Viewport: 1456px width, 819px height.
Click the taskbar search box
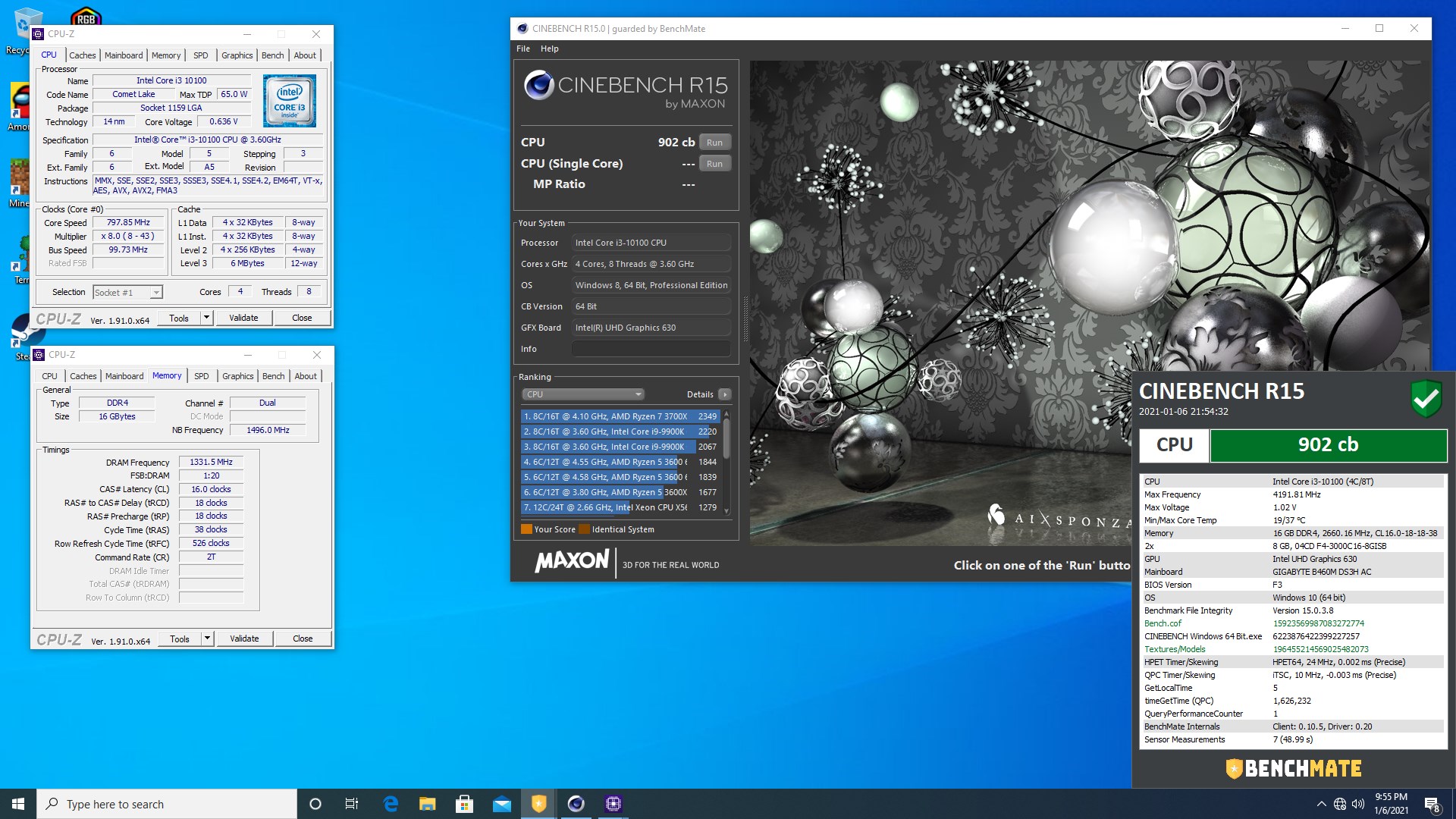(167, 804)
